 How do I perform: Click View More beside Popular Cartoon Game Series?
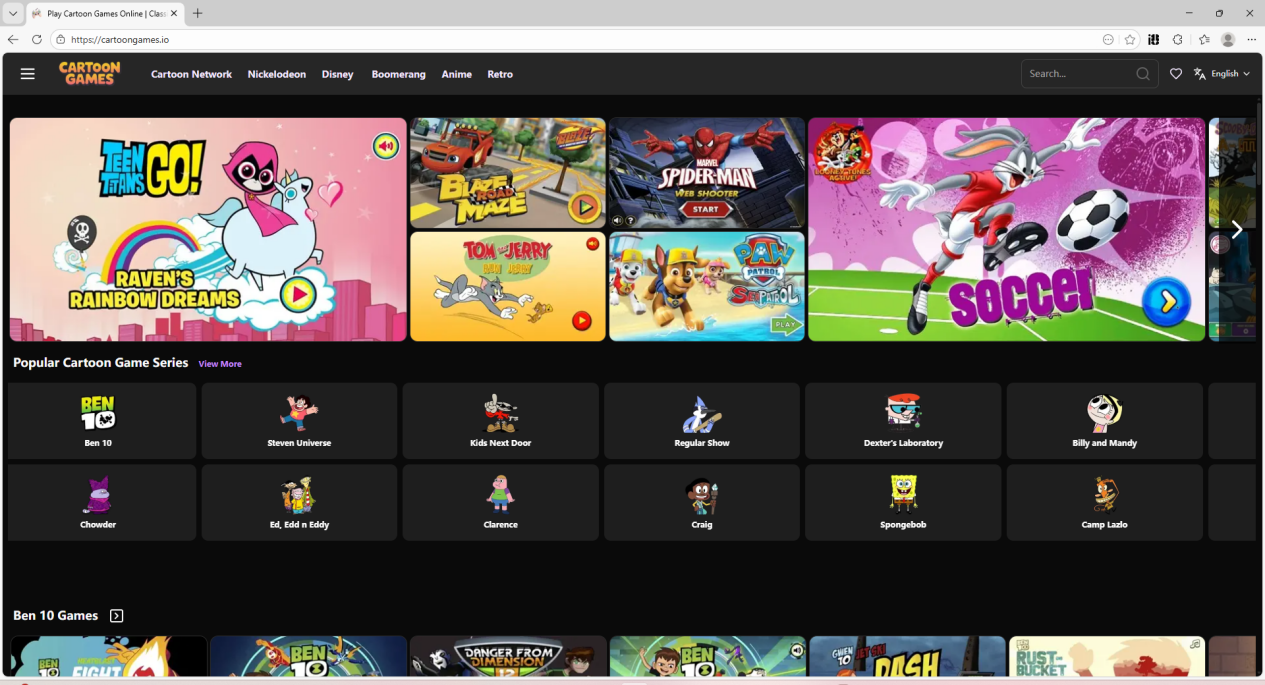coord(220,364)
